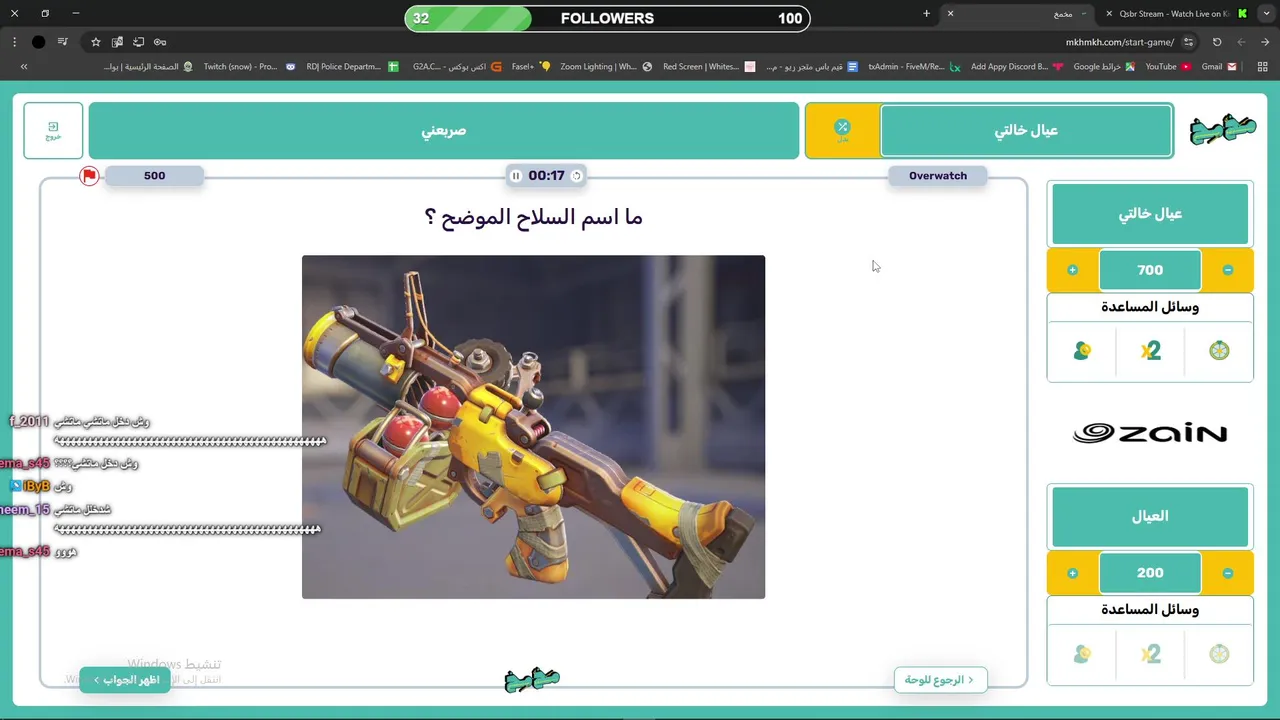Click the خروج exit button
1280x720 pixels.
pos(53,131)
